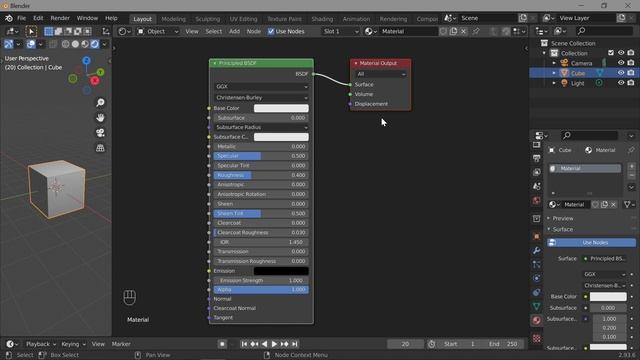Disable Light render camera icon
The width and height of the screenshot is (640, 360).
pos(631,82)
